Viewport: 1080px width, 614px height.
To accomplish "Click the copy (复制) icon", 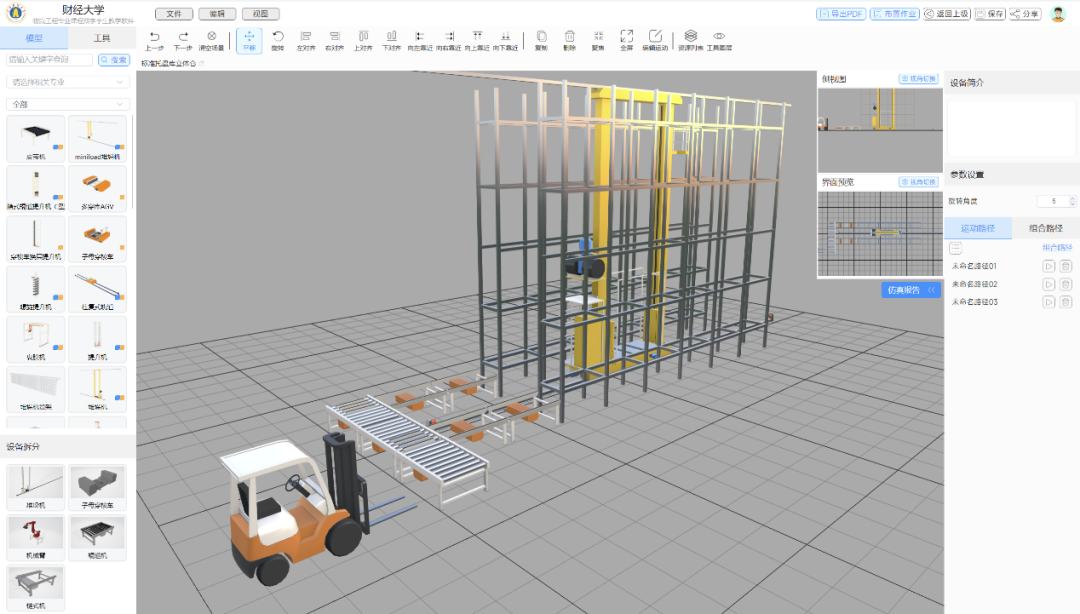I will 541,36.
